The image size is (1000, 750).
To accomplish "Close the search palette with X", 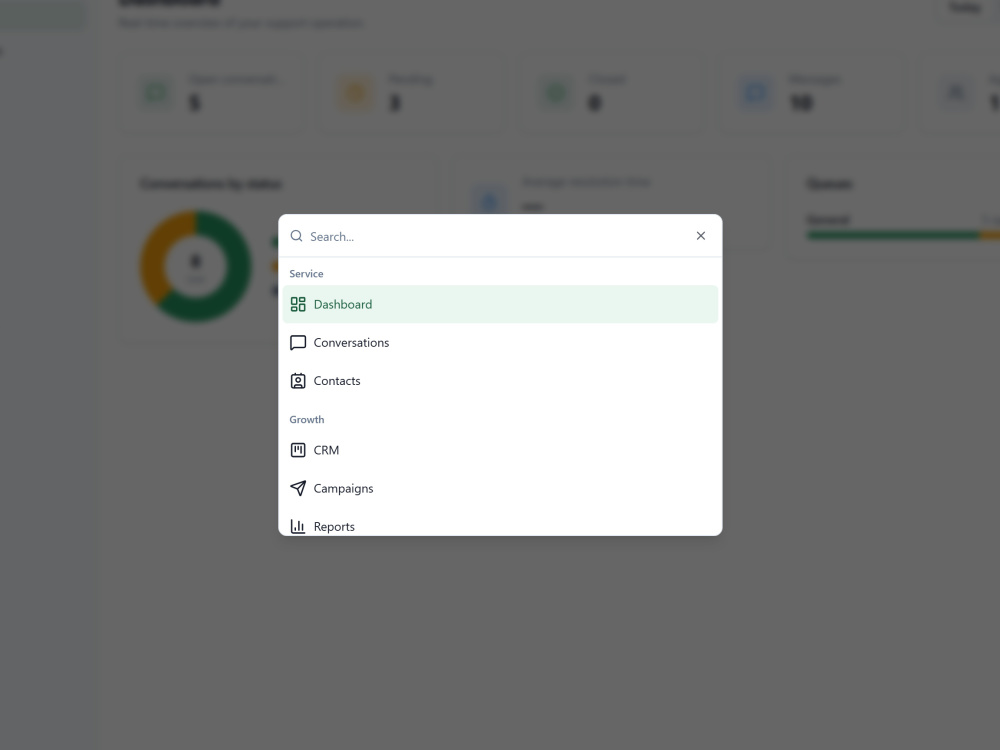I will (701, 236).
